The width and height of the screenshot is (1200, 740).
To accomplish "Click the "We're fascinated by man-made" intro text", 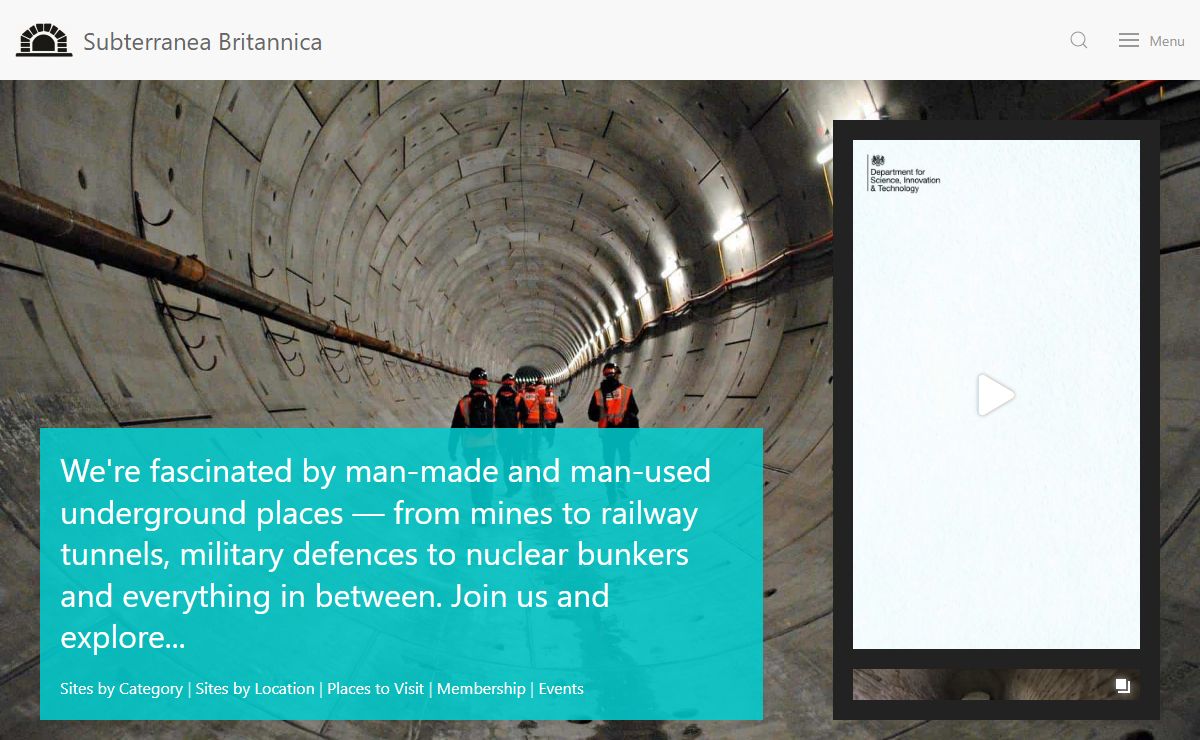I will [x=386, y=553].
